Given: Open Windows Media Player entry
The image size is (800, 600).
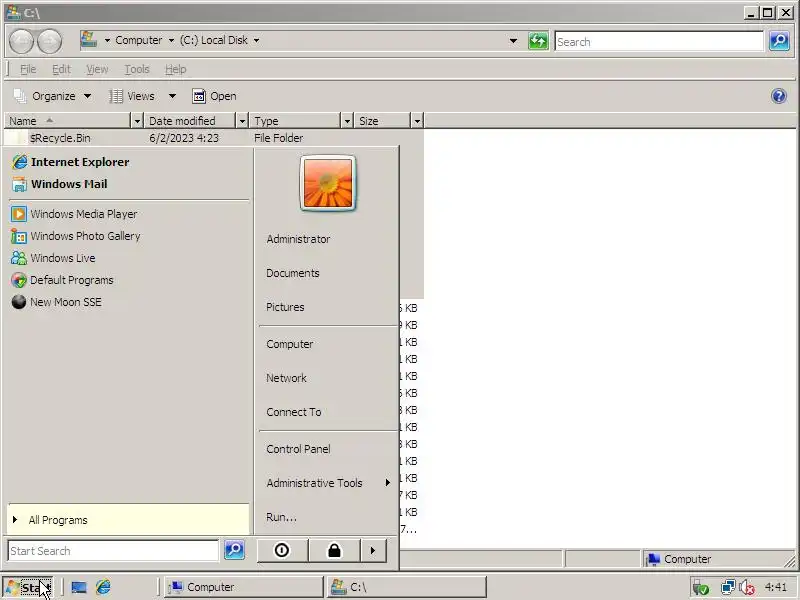Looking at the screenshot, I should 74,214.
